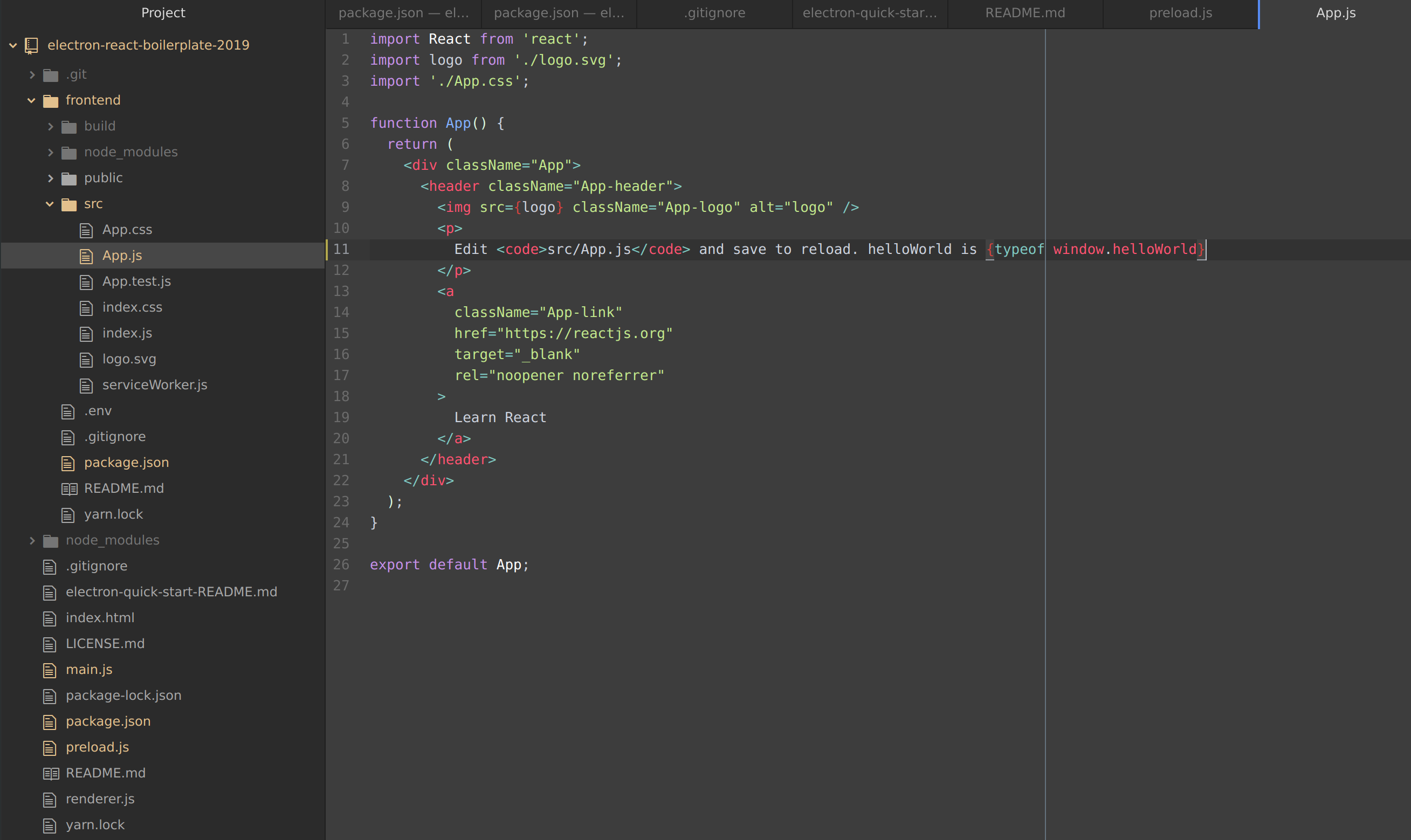Expand the .git folder chevron

tap(32, 75)
